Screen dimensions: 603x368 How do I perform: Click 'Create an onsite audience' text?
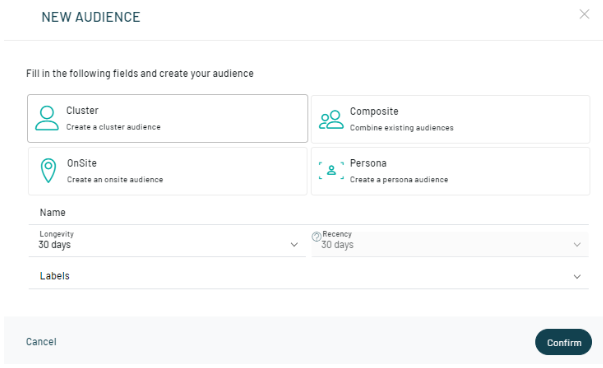point(115,180)
